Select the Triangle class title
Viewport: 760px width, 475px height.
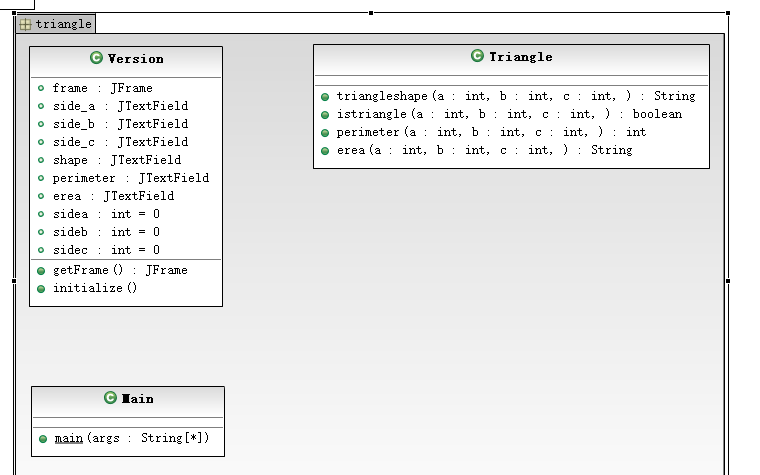(x=521, y=57)
